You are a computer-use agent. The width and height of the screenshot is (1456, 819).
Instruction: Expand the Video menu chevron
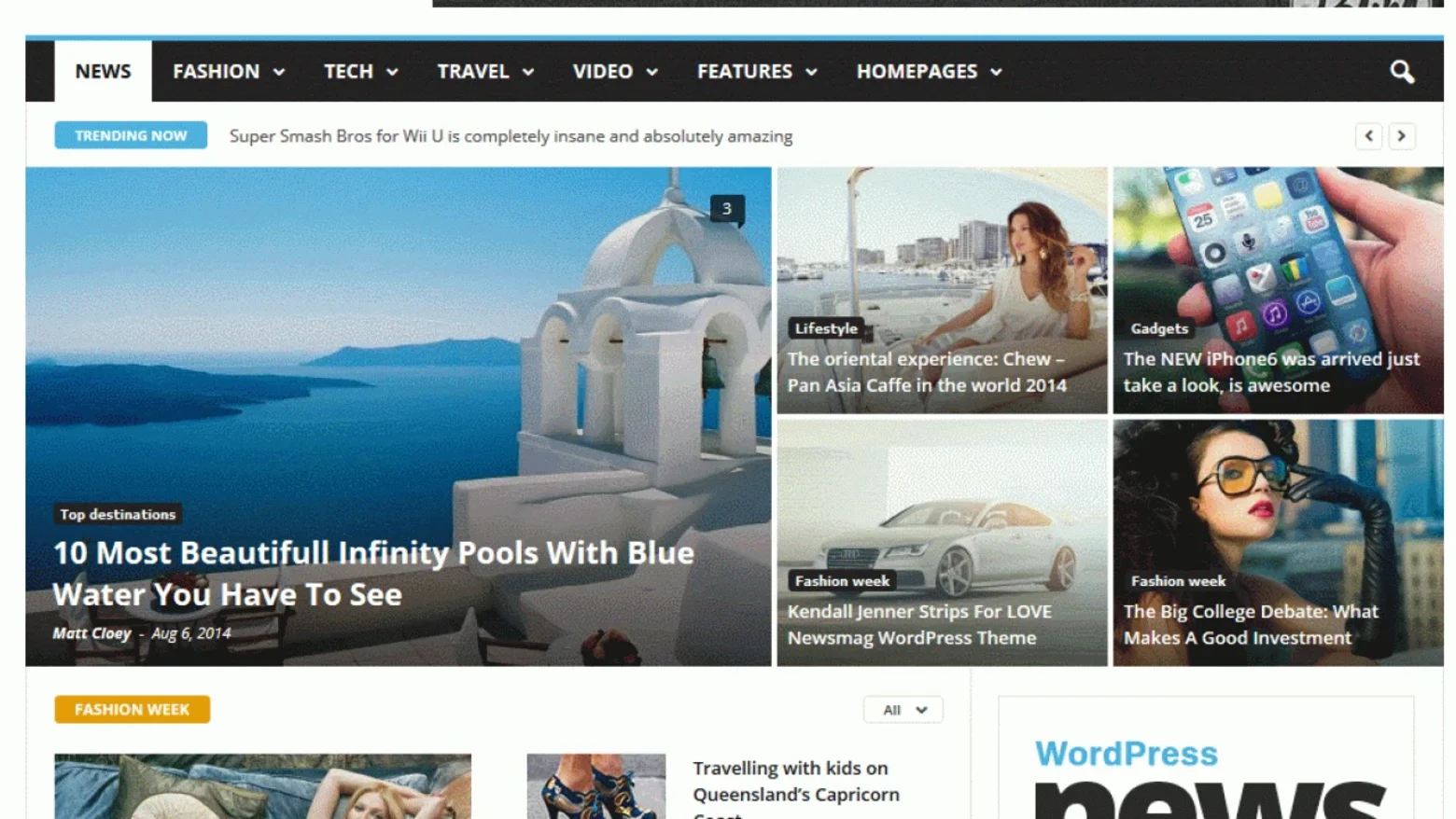(x=651, y=72)
